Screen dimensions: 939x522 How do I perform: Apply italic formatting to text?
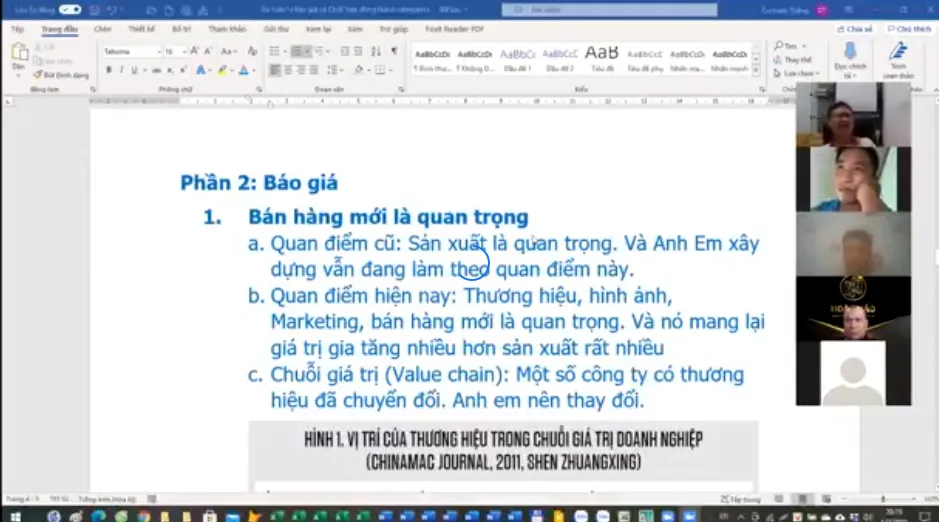click(x=121, y=70)
